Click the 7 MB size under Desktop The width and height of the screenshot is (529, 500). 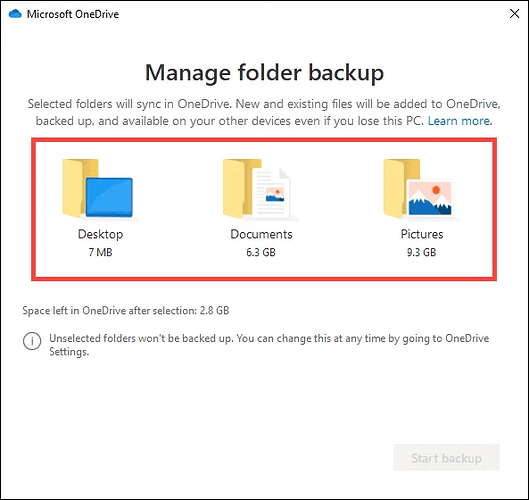tap(101, 252)
